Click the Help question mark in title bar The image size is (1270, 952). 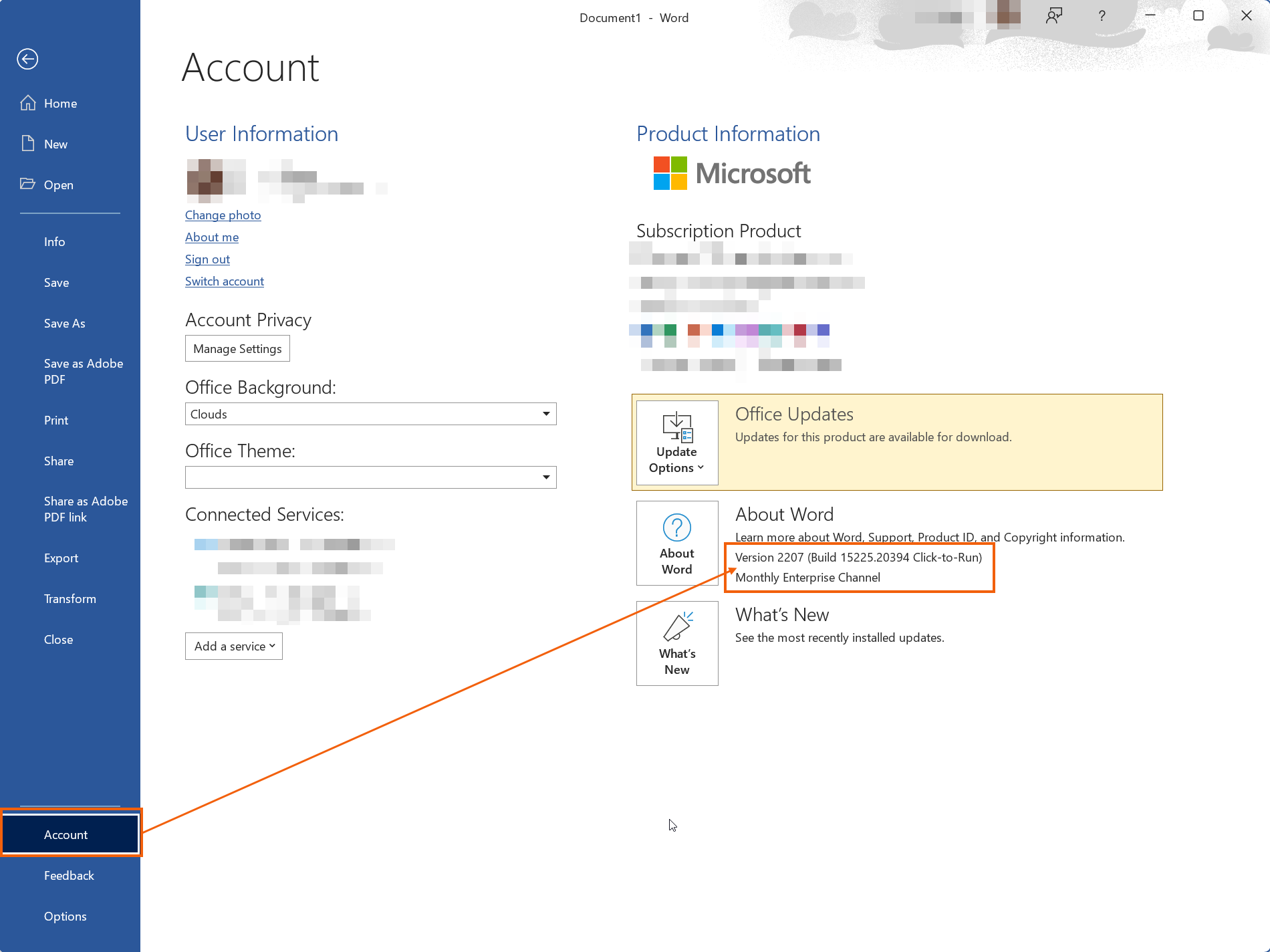1102,16
